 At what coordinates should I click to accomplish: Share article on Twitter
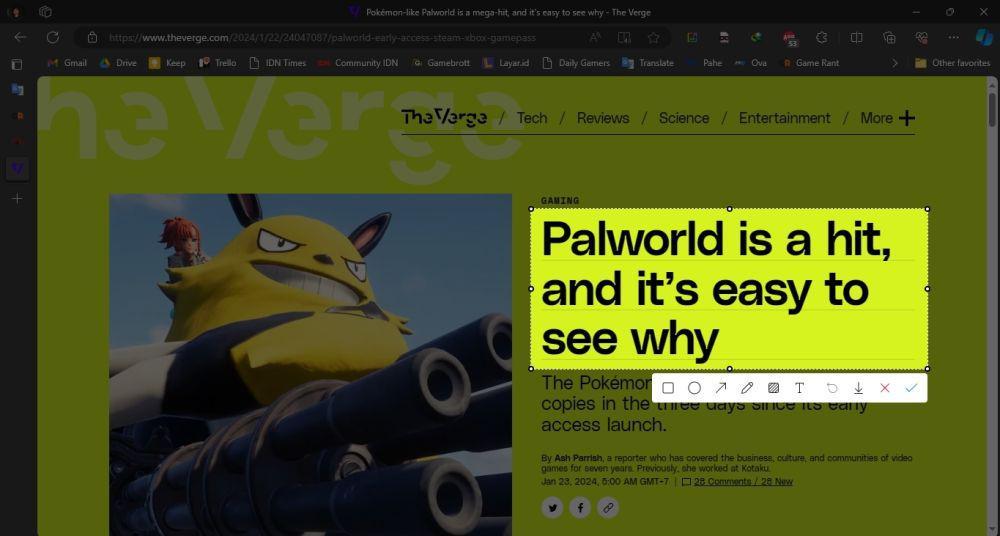click(x=552, y=508)
